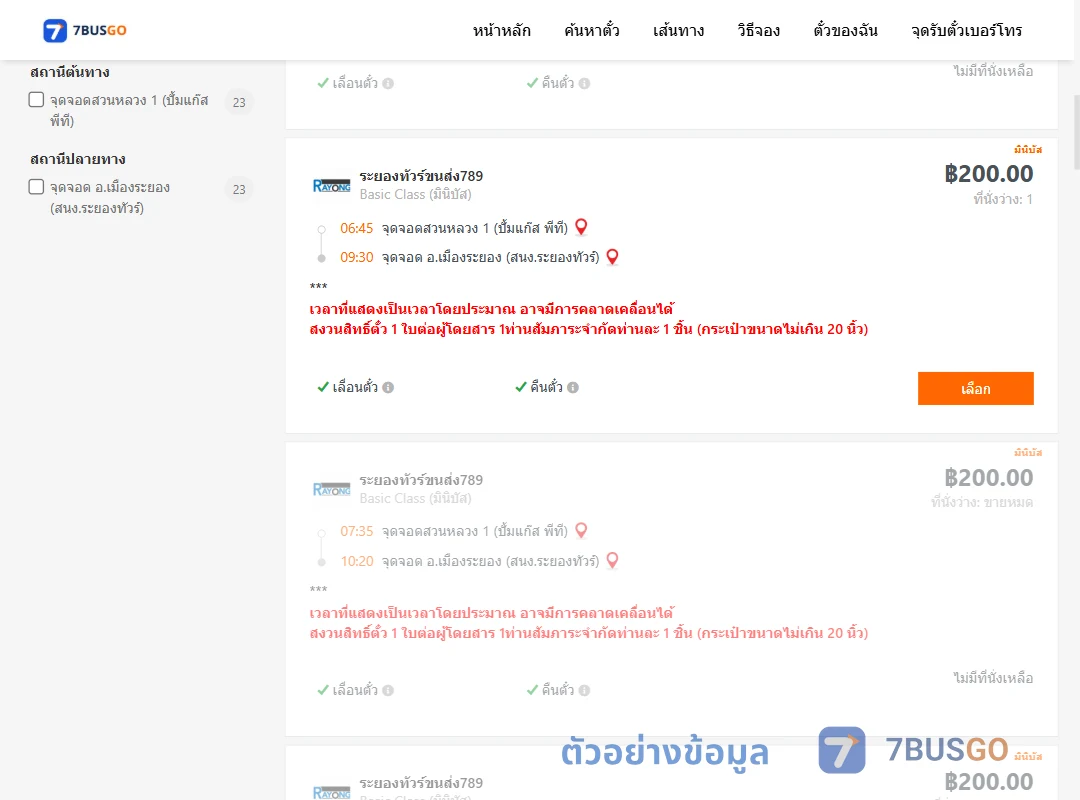Click the ที่นั่งว่าง: 1 seat availability text
Image resolution: width=1080 pixels, height=800 pixels.
click(x=1003, y=199)
